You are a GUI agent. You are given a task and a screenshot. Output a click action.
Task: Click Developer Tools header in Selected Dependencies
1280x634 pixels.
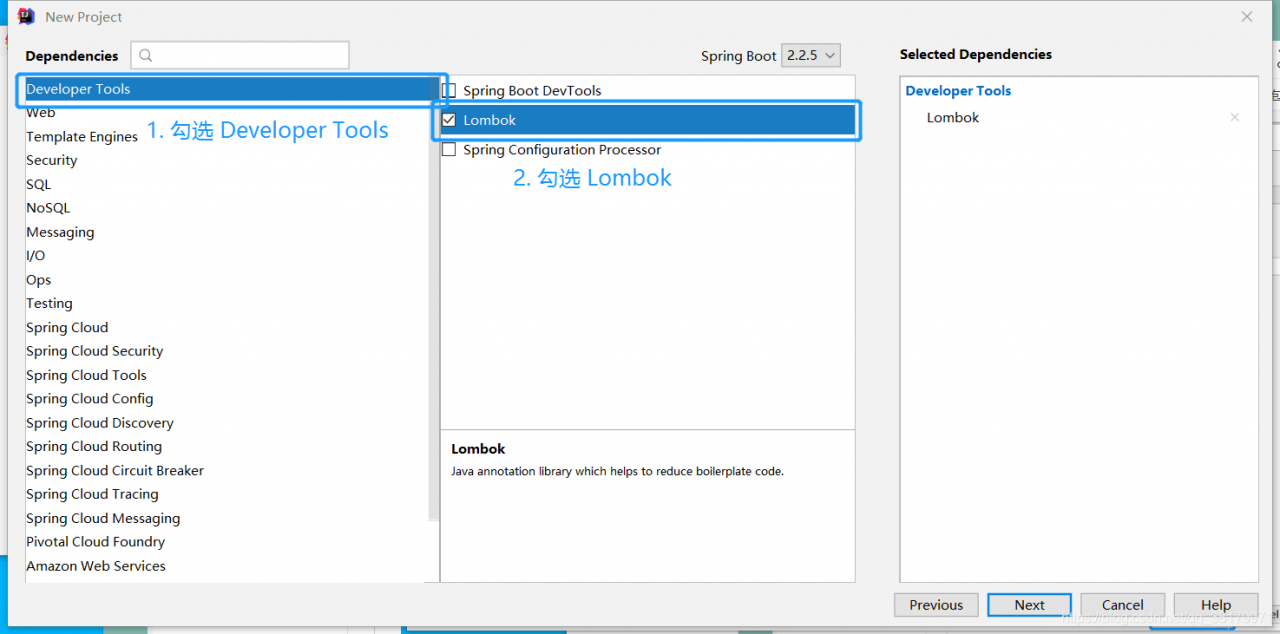pos(958,91)
